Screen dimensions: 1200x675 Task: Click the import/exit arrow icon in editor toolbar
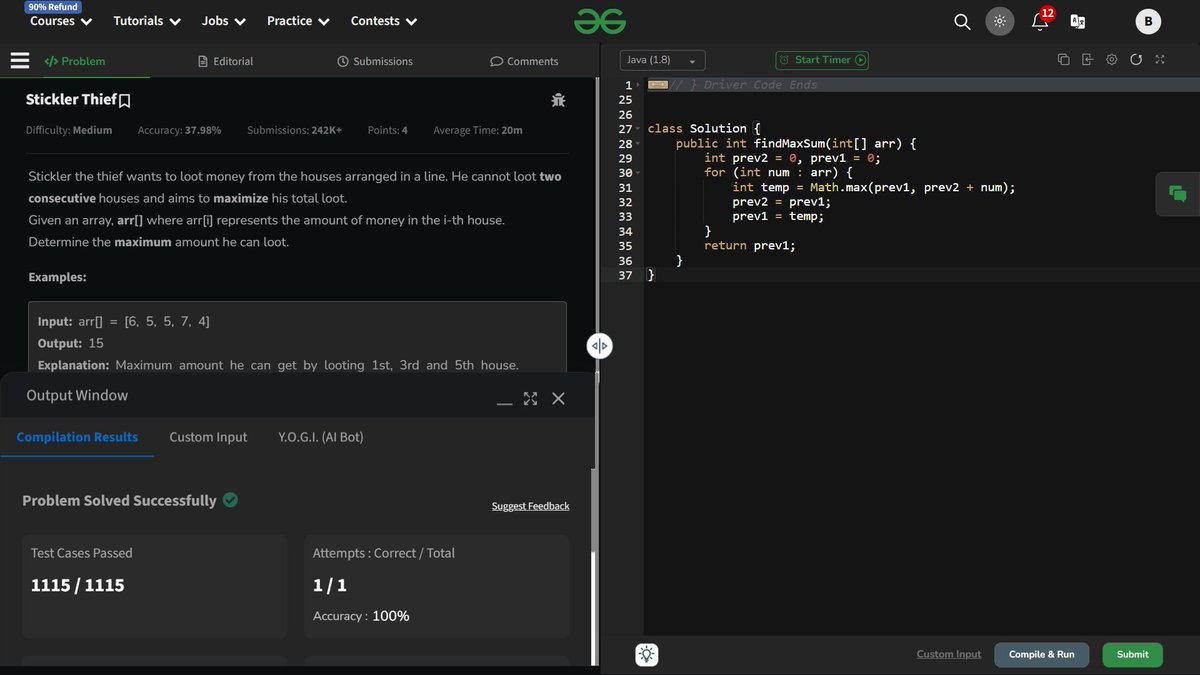tap(1088, 60)
